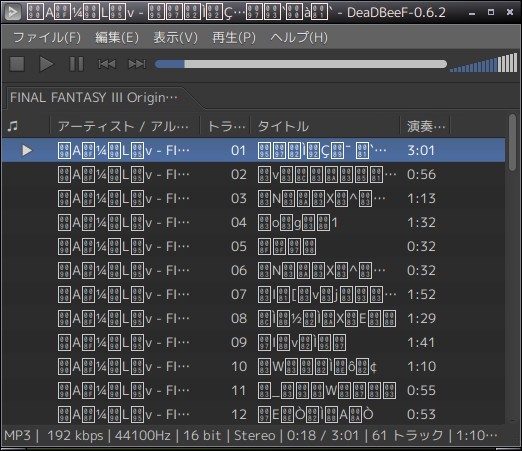This screenshot has width=522, height=451.
Task: Click the 61 トラック status bar entry
Action: (407, 436)
